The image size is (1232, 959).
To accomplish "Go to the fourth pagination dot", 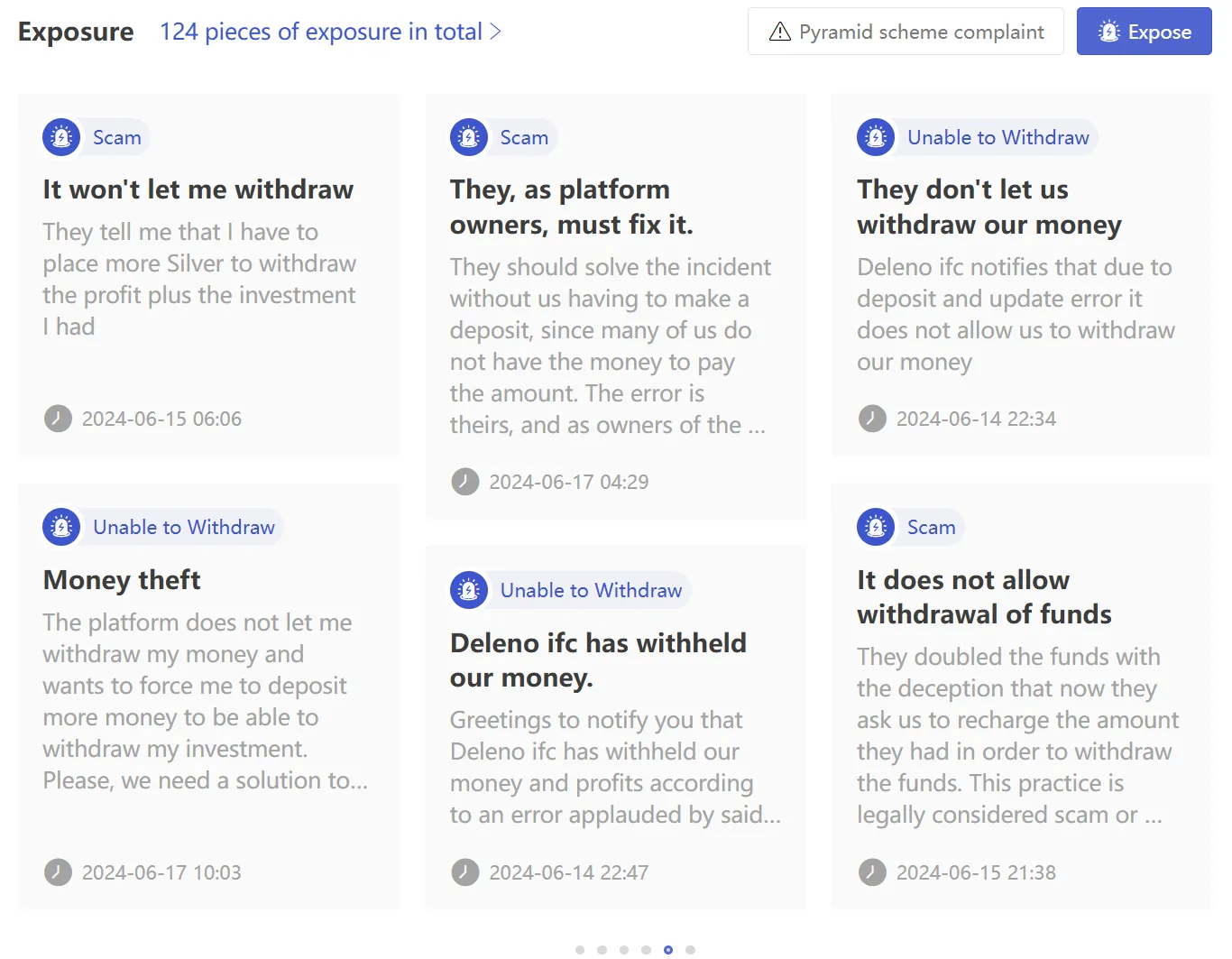I will pos(646,949).
